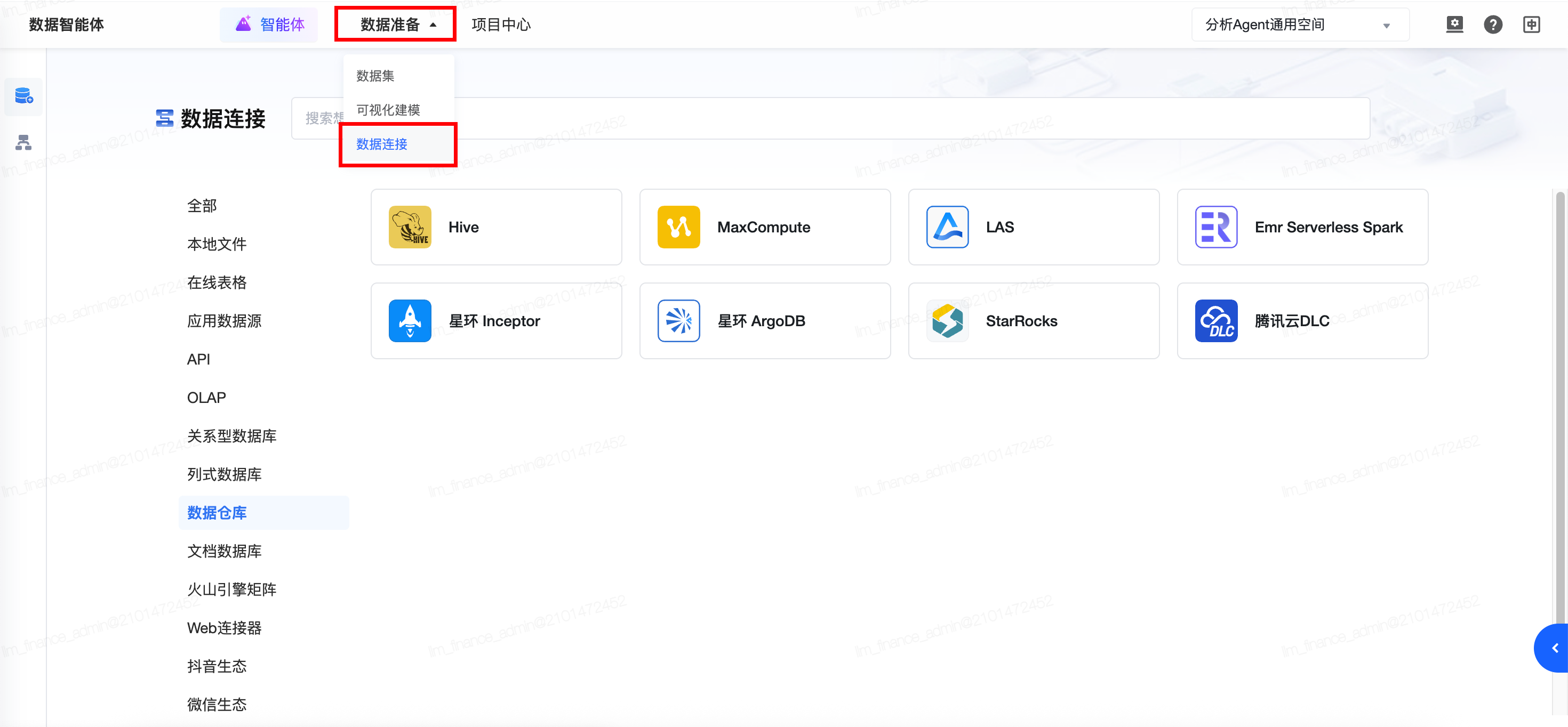Select the OLAP category
Screen dimensions: 1568x727
click(263, 397)
